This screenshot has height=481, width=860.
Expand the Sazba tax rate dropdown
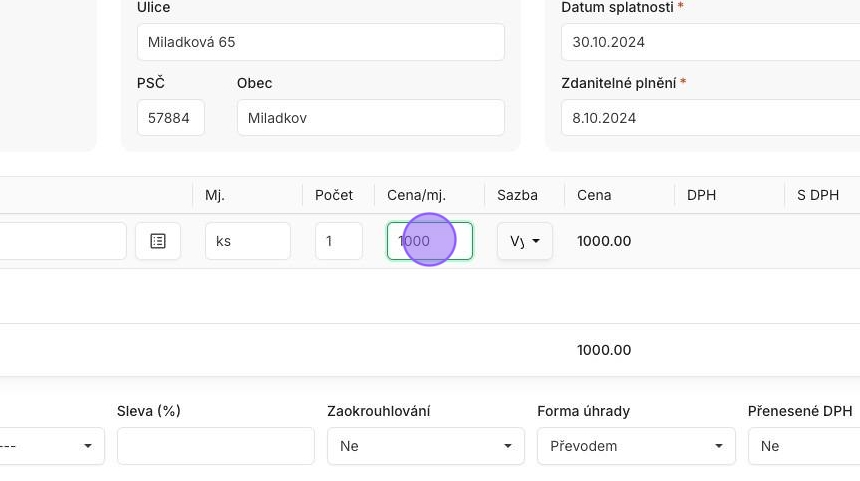525,241
